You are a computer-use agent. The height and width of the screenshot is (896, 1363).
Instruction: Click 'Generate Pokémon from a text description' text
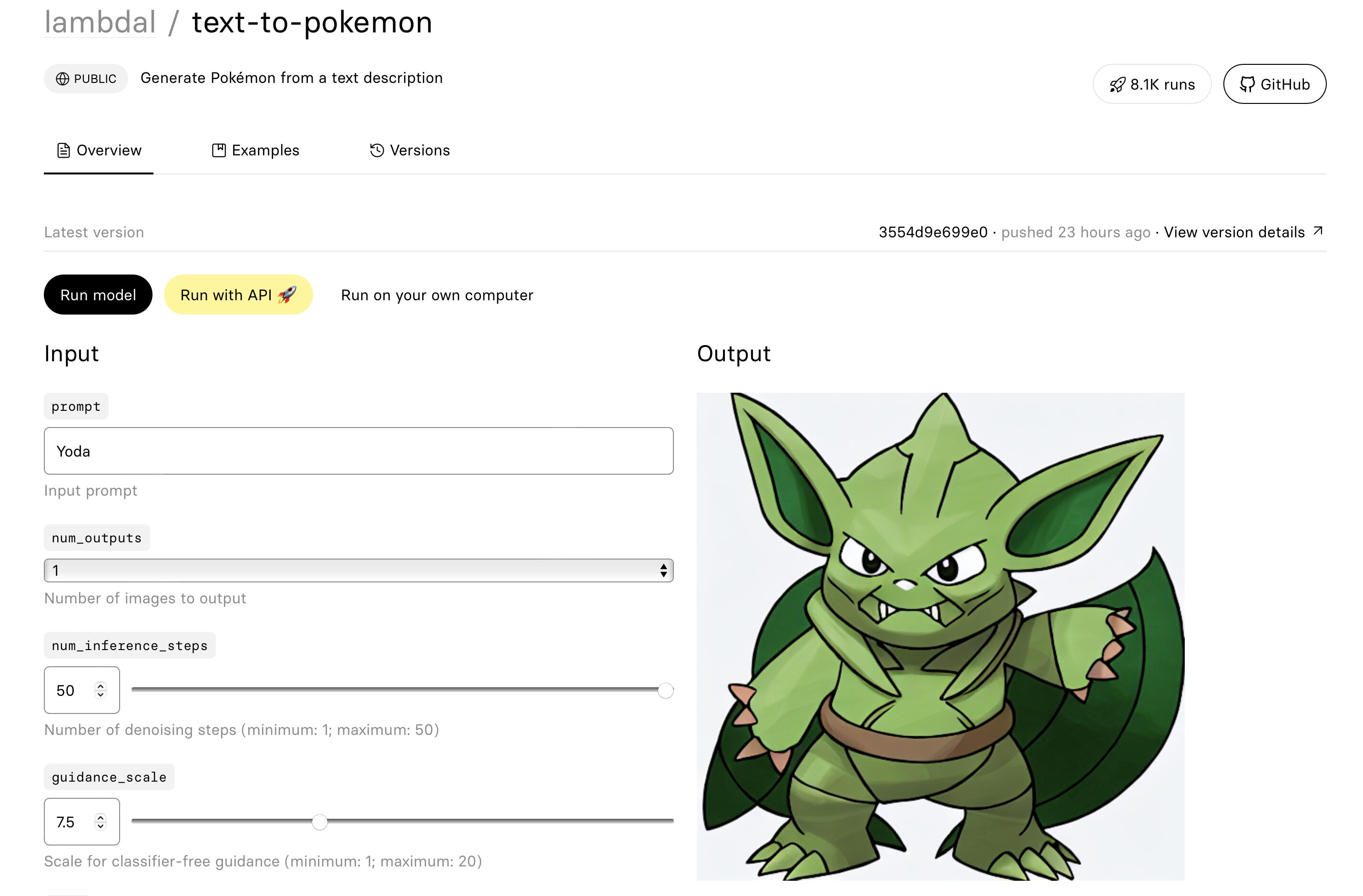click(292, 78)
